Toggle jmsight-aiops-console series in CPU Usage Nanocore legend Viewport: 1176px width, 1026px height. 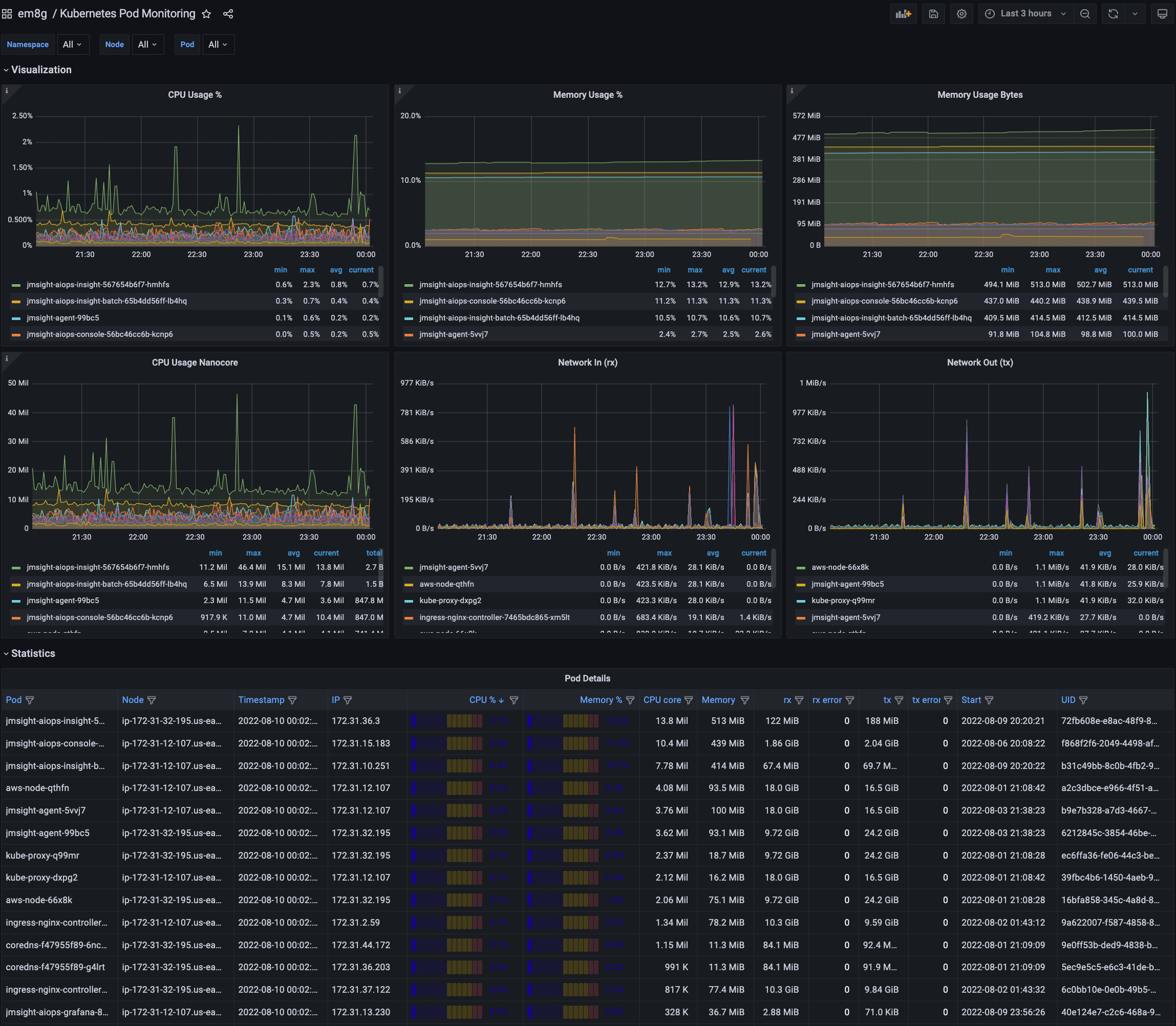[x=100, y=617]
